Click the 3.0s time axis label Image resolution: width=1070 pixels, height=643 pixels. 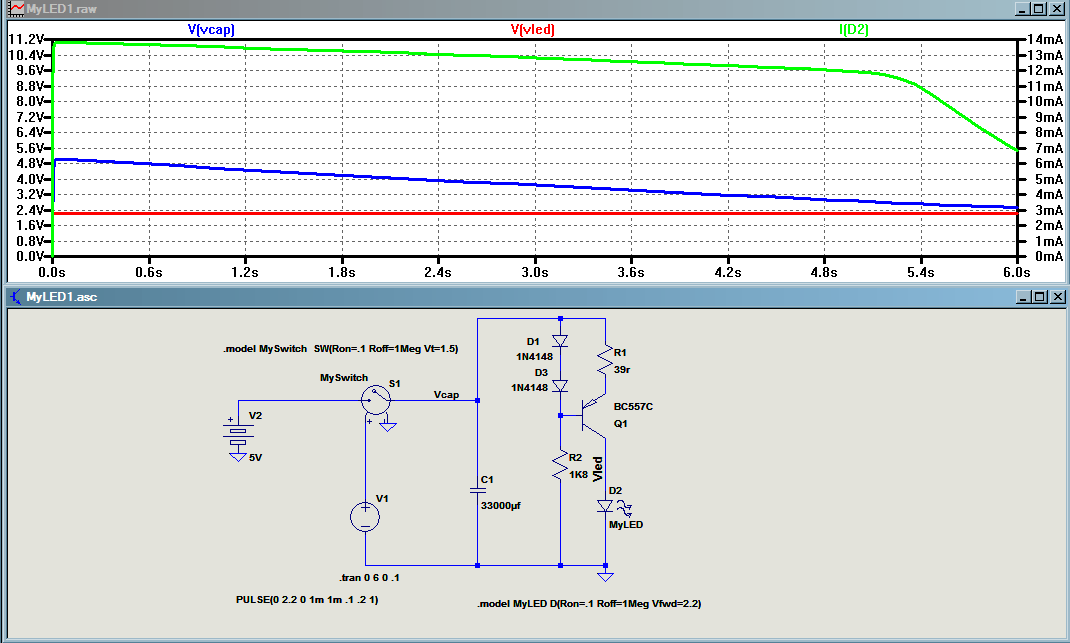pos(535,272)
